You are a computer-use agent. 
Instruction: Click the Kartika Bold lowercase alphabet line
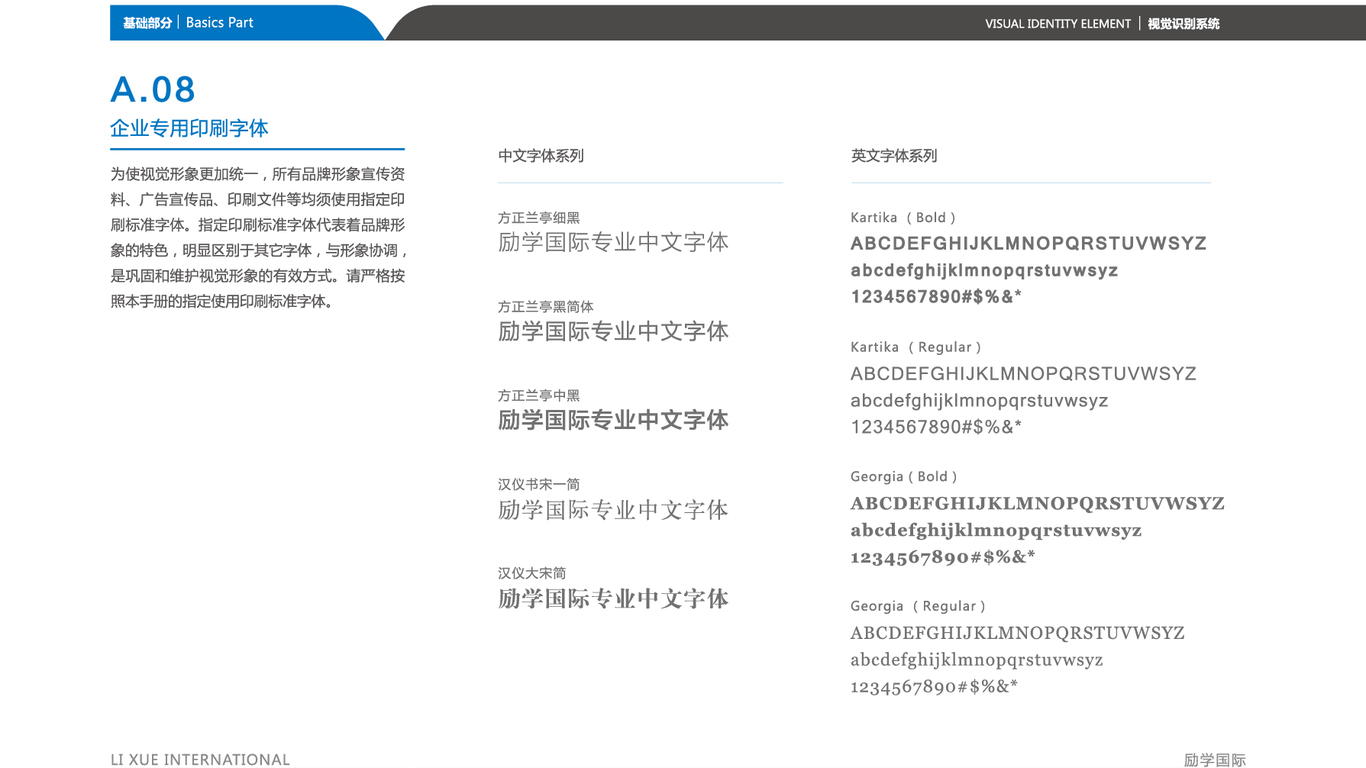pyautogui.click(x=985, y=271)
